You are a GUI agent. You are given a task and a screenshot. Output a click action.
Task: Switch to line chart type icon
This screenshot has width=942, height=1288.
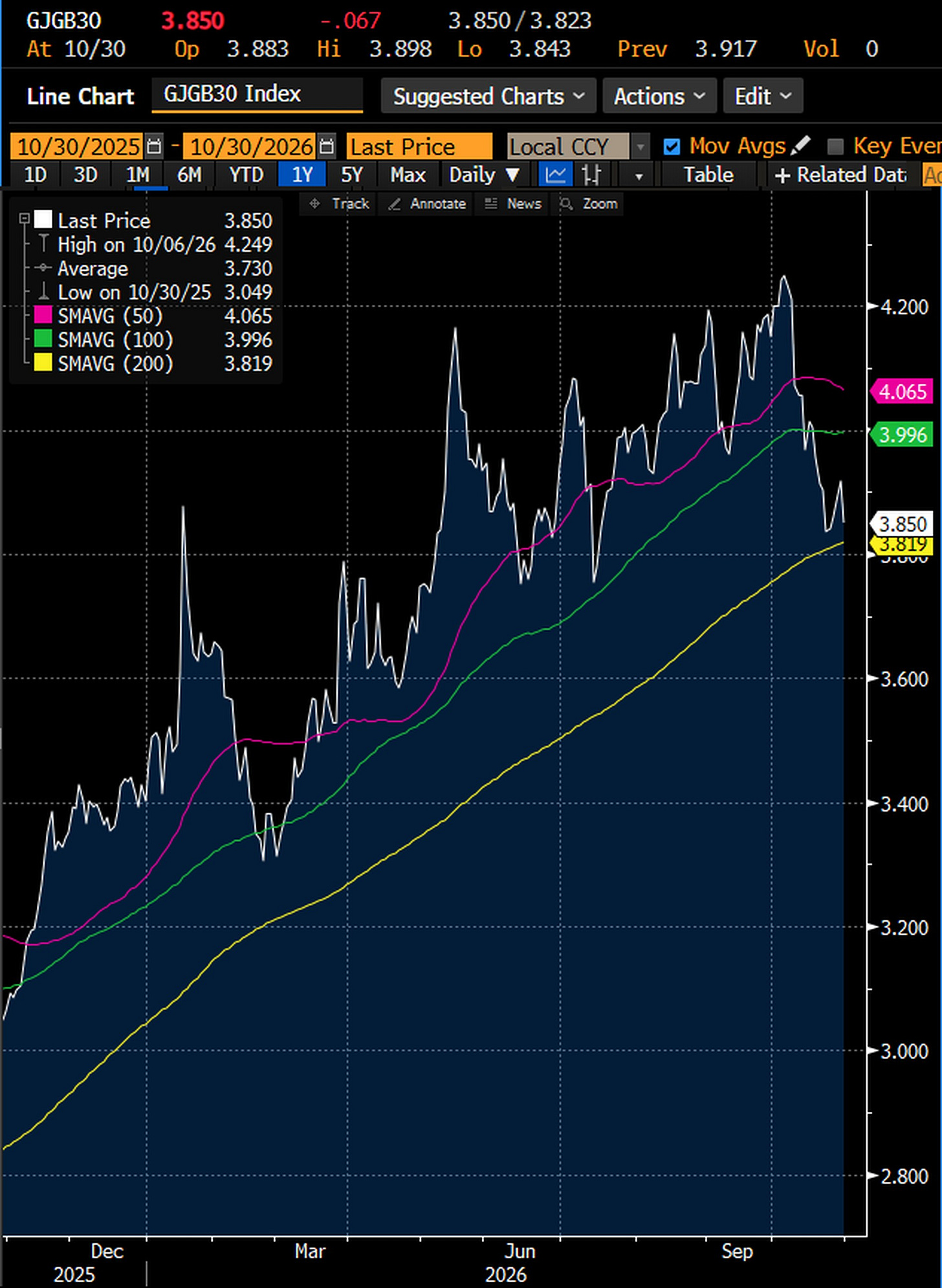556,175
